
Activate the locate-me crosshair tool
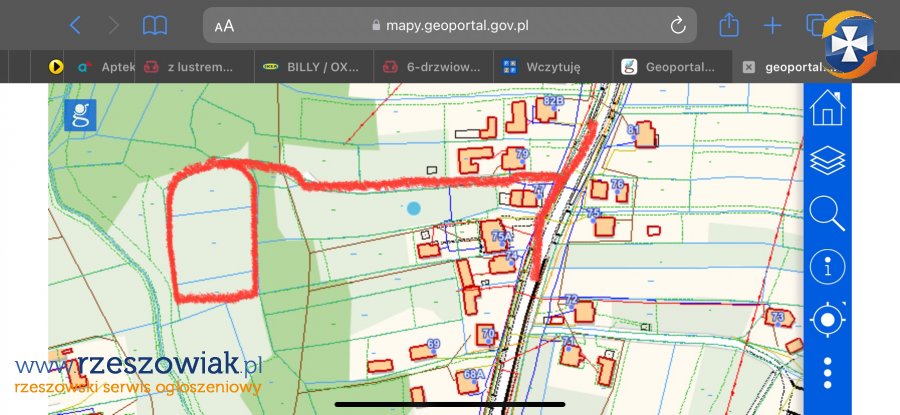pos(828,321)
